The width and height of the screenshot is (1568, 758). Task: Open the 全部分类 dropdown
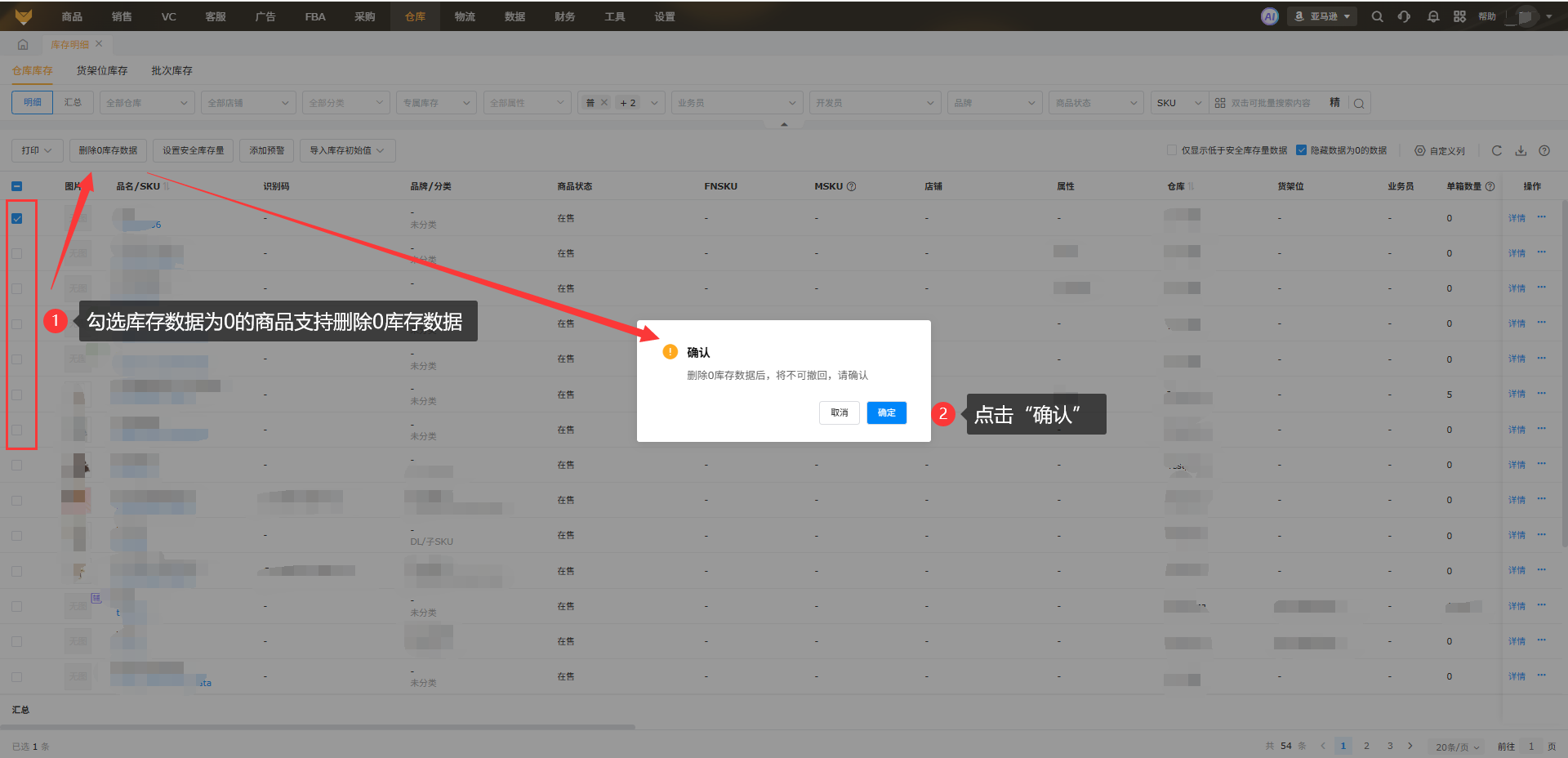click(346, 103)
